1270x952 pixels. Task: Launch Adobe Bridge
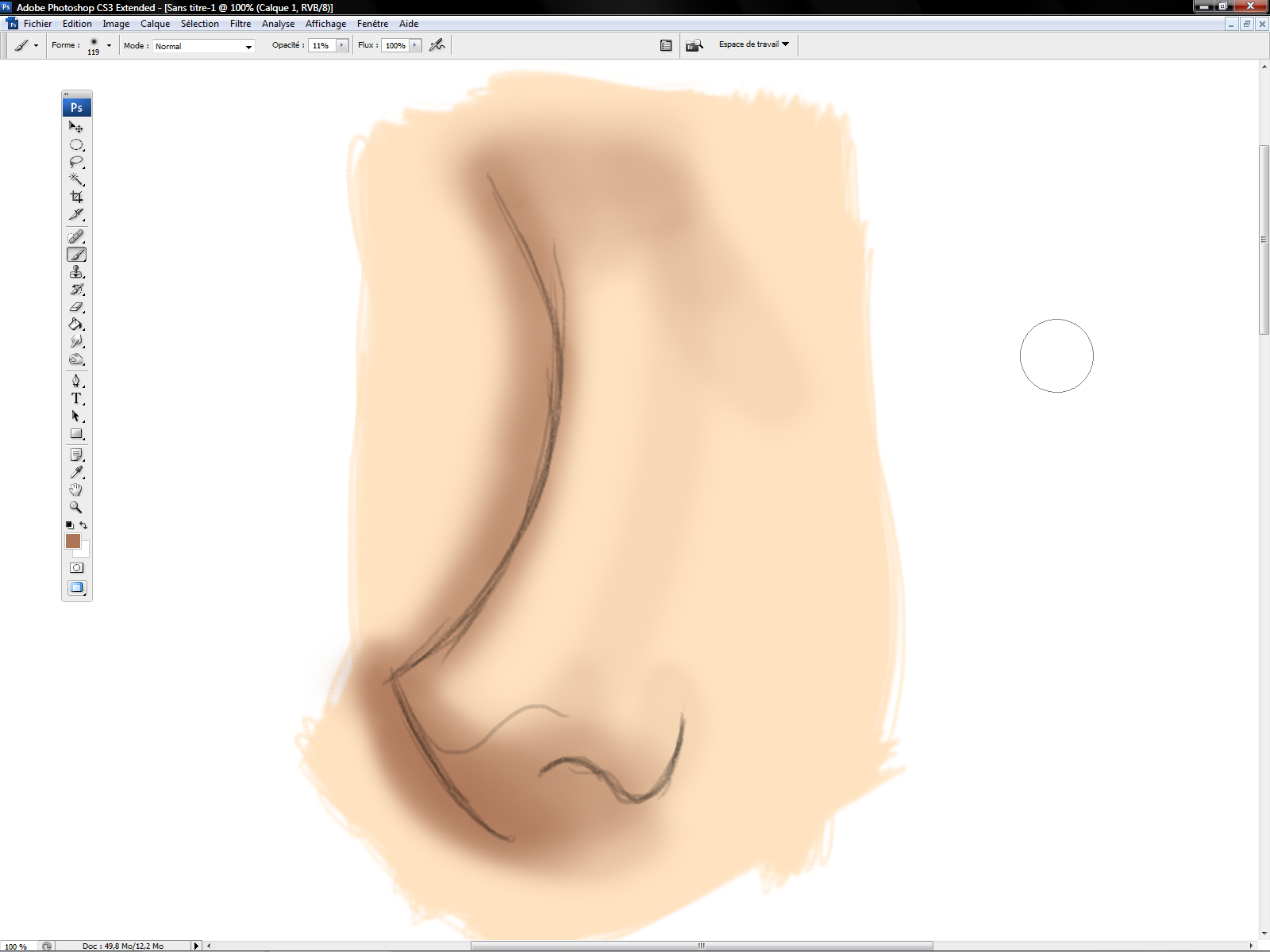(x=695, y=45)
